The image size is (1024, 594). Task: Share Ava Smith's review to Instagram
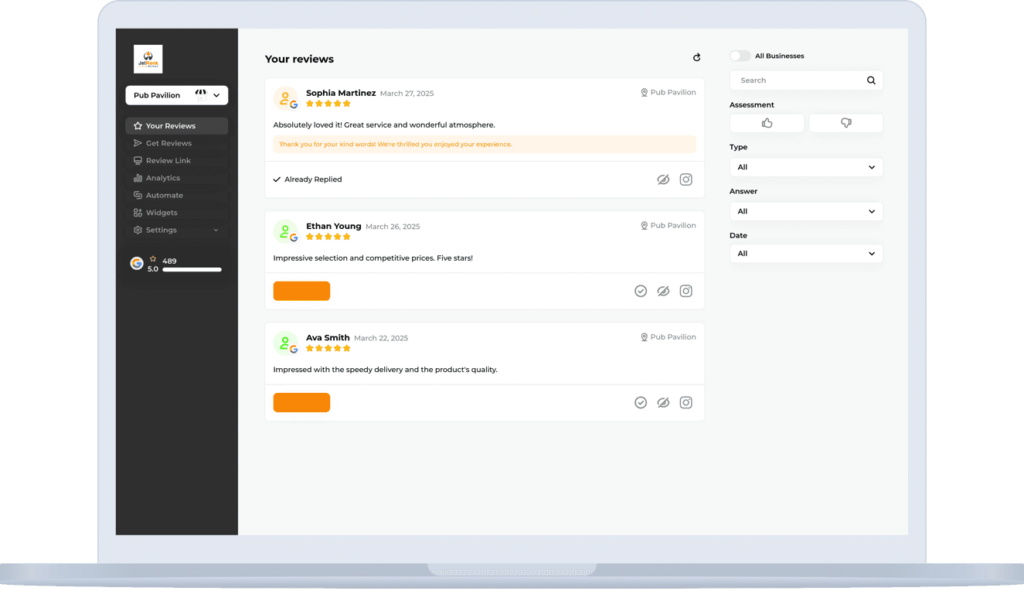click(x=686, y=403)
